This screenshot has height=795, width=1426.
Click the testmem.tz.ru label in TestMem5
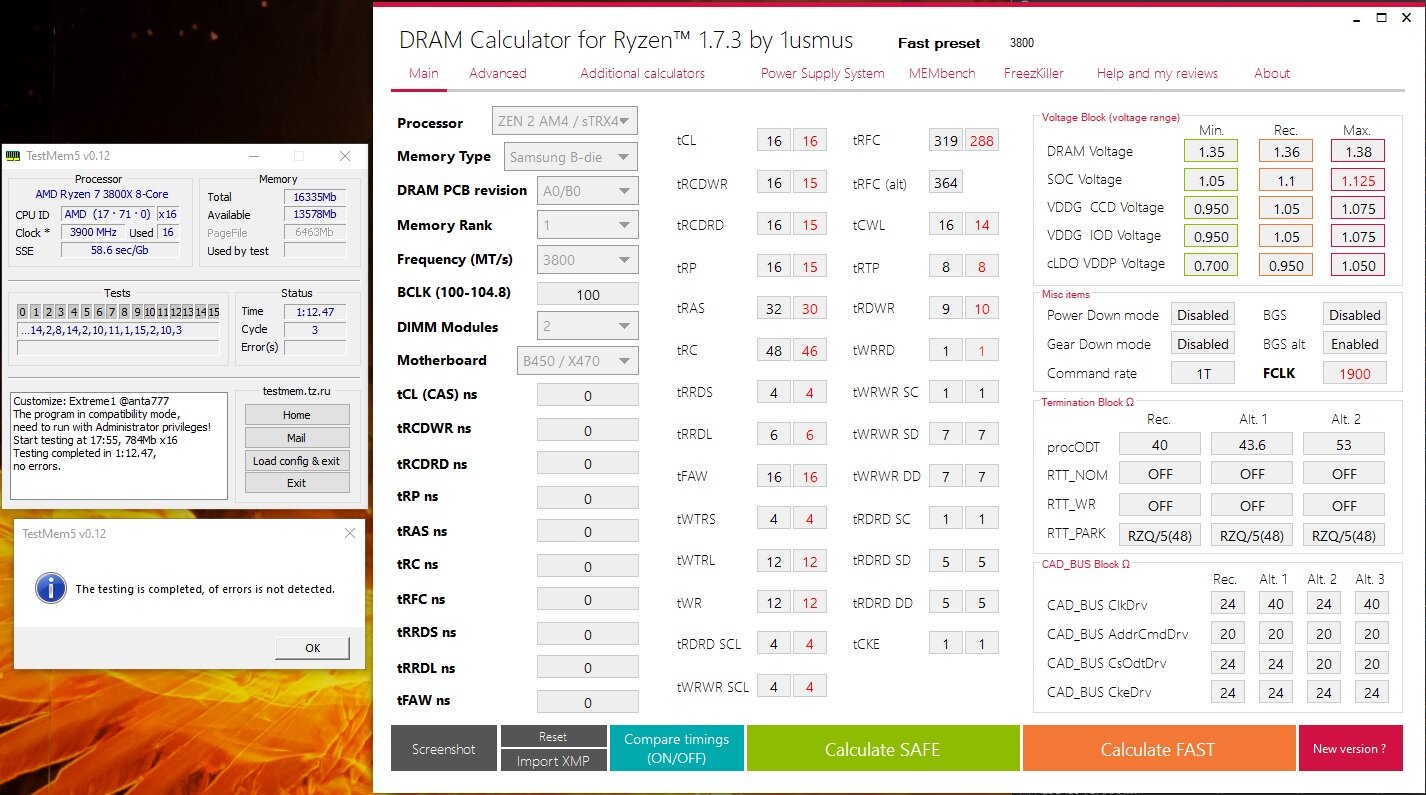tap(296, 393)
